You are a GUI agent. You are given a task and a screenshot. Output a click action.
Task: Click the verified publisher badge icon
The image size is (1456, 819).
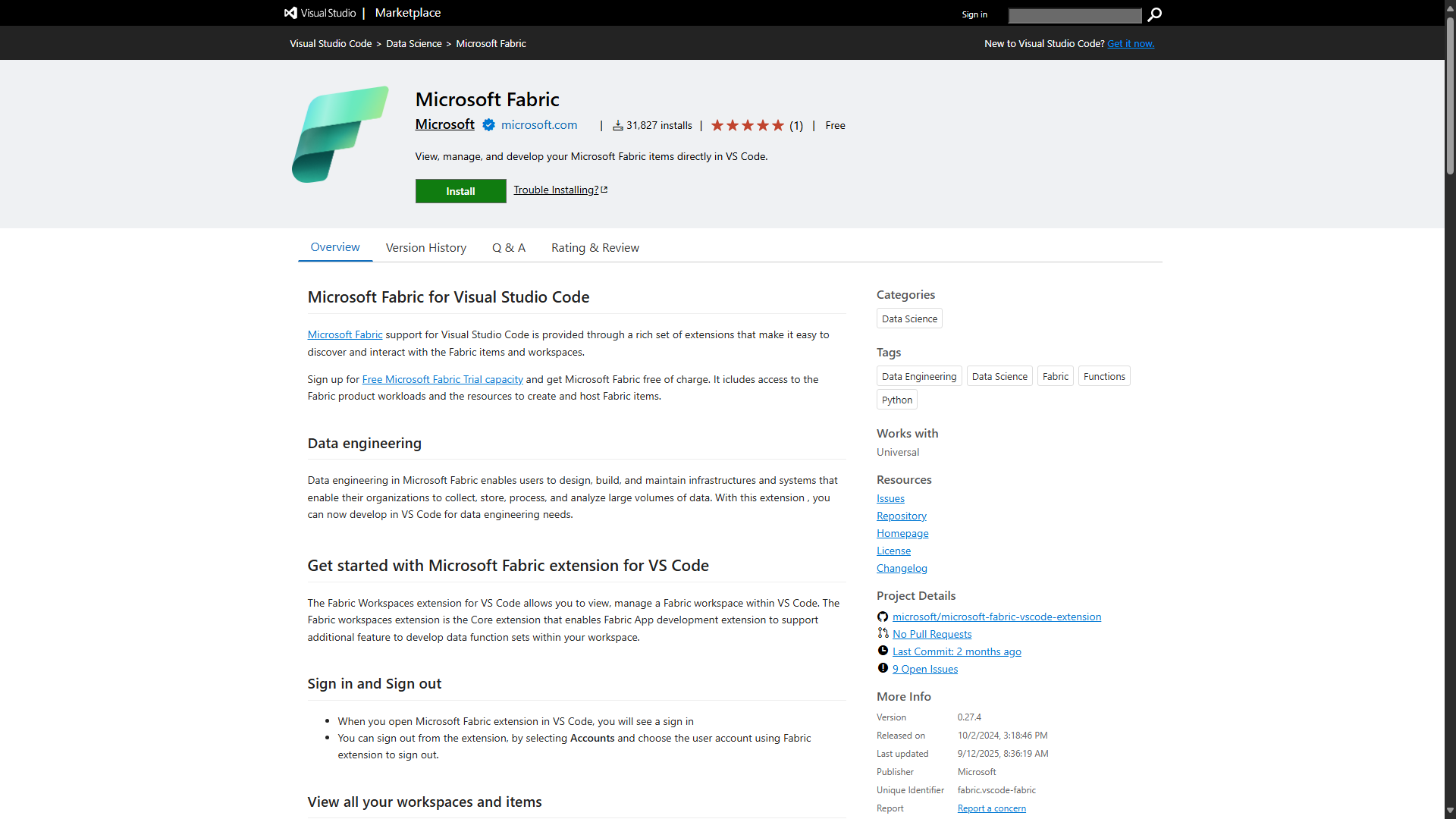(488, 125)
